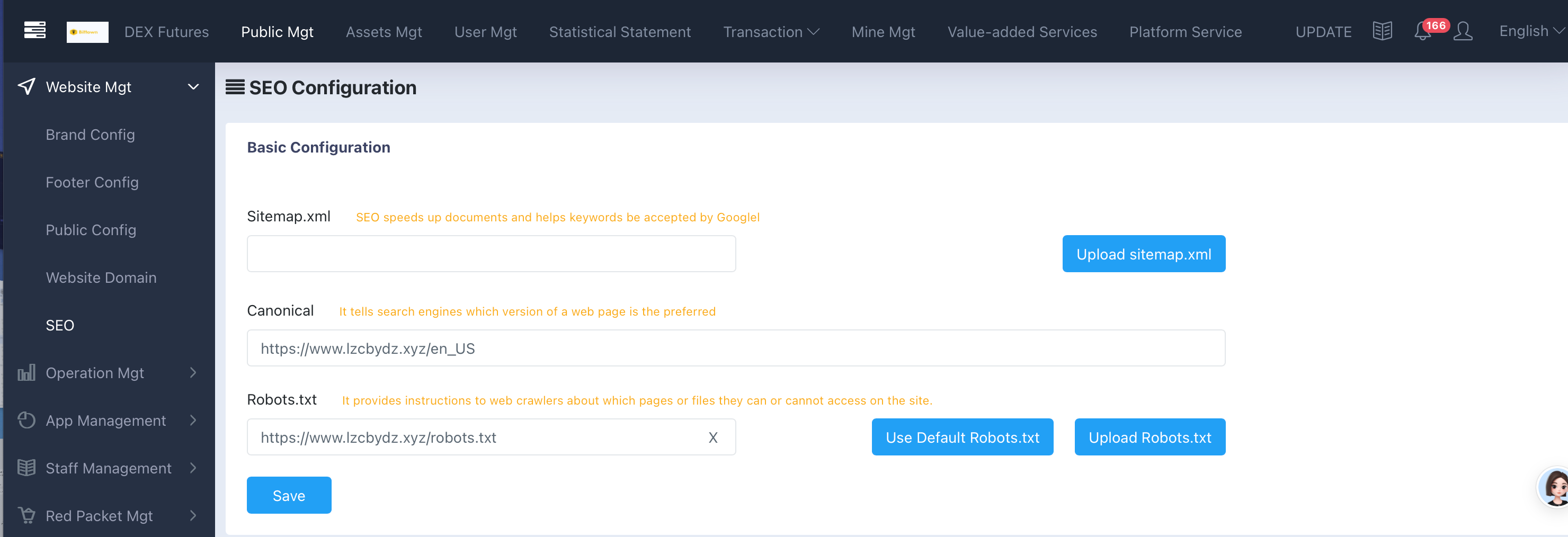This screenshot has height=537, width=1568.
Task: Switch to Assets Mgt tab
Action: click(384, 32)
